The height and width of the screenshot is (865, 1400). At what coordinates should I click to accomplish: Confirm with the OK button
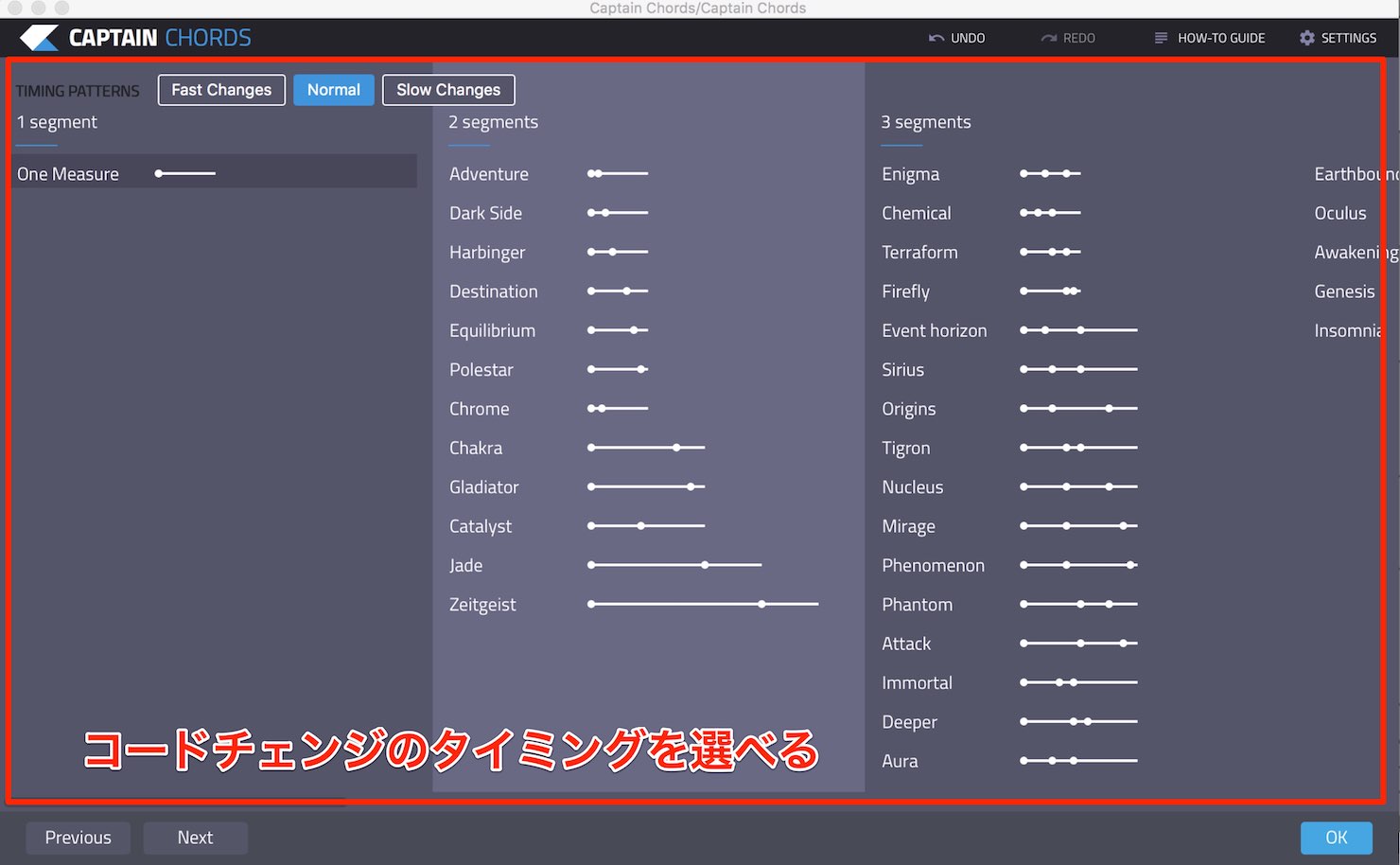1337,838
